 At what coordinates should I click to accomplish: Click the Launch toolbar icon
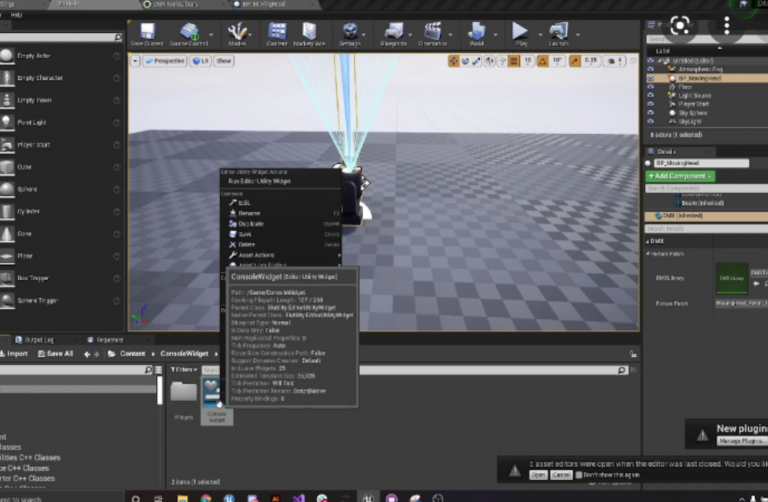(558, 34)
